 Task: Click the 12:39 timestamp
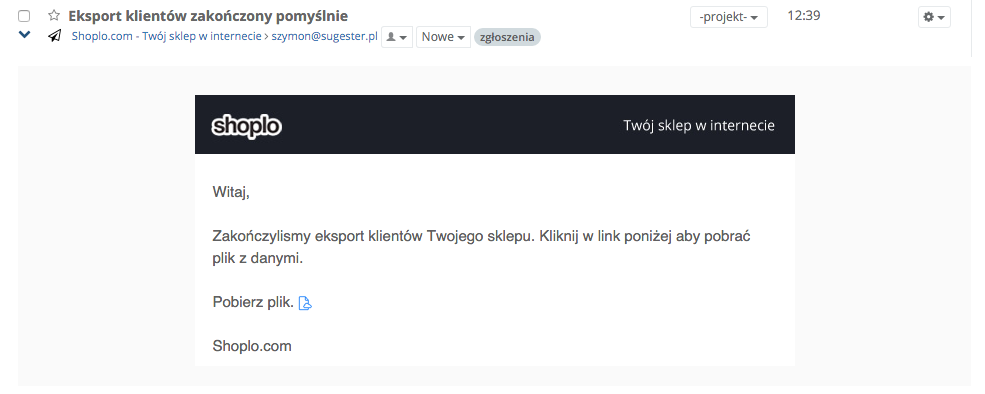click(x=803, y=16)
